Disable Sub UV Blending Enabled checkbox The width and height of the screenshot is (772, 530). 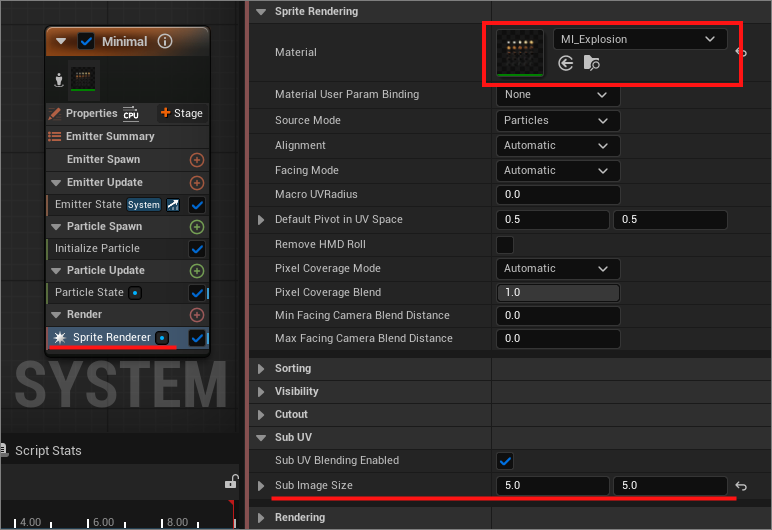tap(505, 461)
